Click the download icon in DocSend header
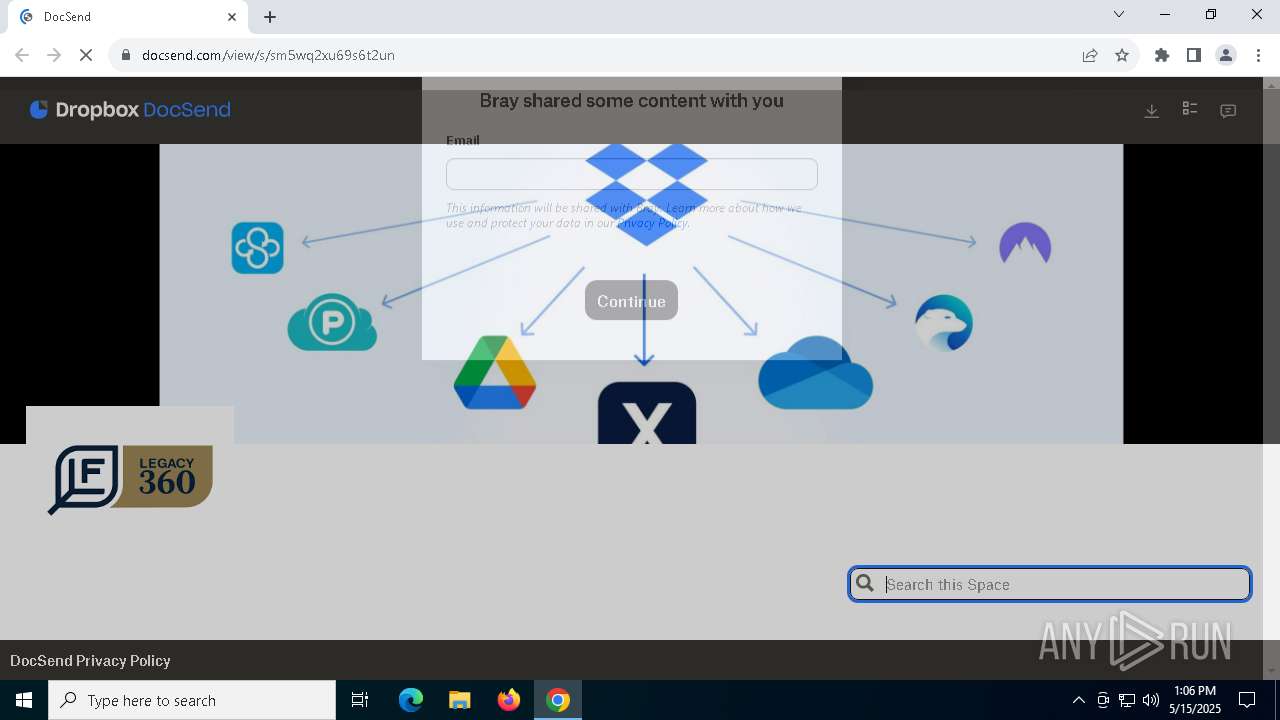The width and height of the screenshot is (1280, 720). [1152, 111]
